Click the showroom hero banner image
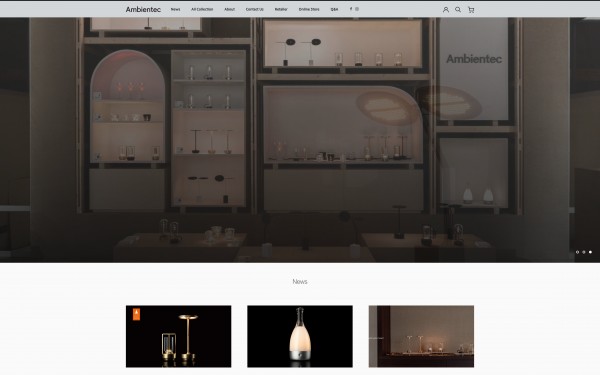 (300, 140)
